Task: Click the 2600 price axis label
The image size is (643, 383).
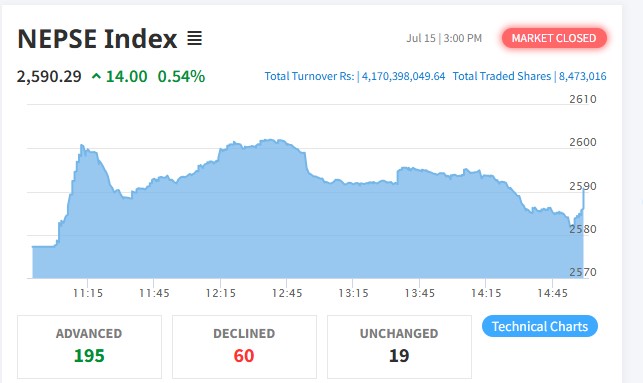Action: (583, 142)
